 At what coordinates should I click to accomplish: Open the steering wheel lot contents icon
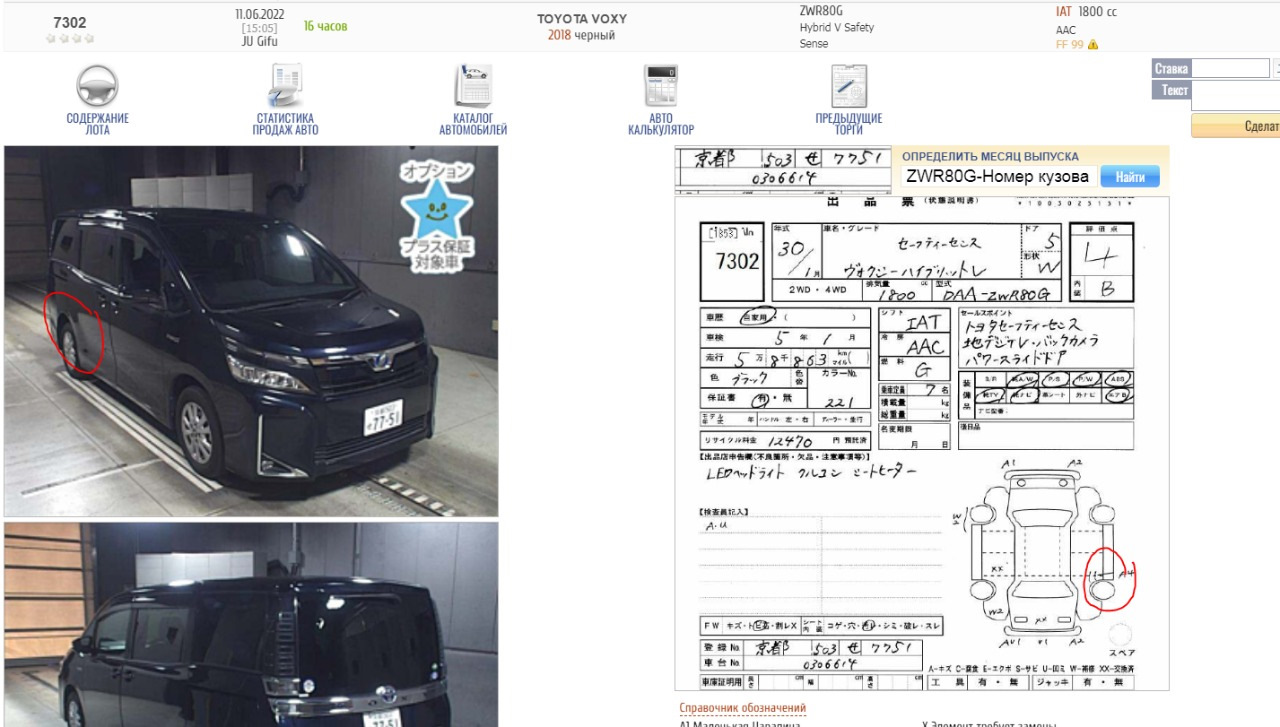coord(97,86)
